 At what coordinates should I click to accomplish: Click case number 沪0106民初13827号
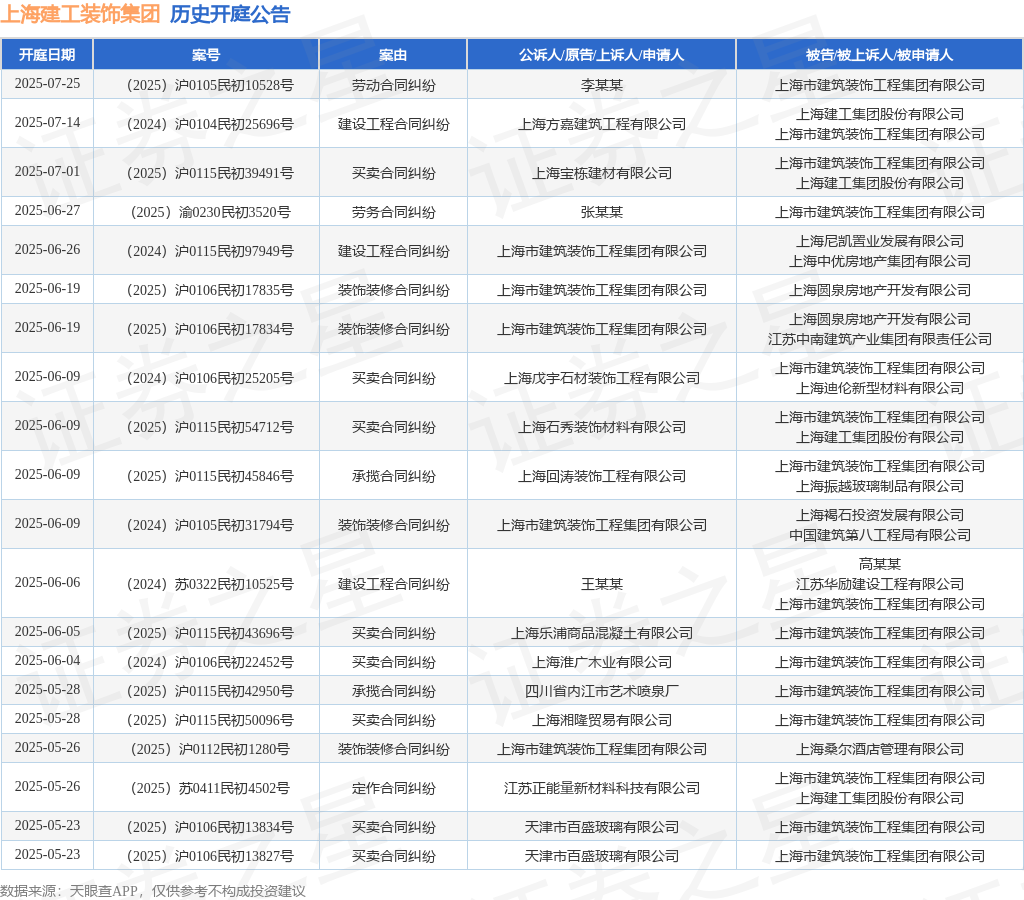(x=210, y=856)
